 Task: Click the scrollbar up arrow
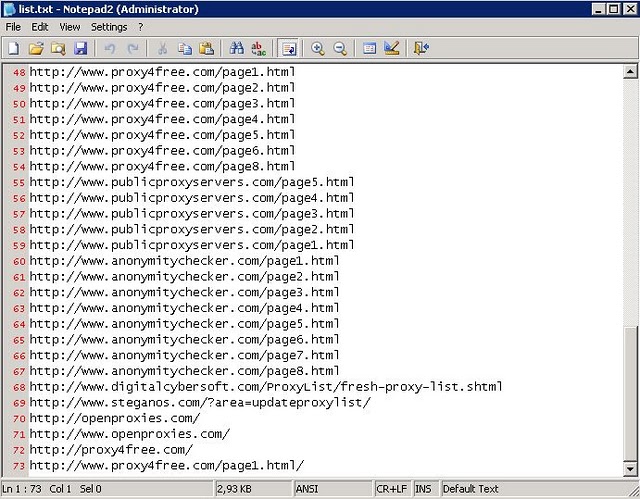click(630, 72)
